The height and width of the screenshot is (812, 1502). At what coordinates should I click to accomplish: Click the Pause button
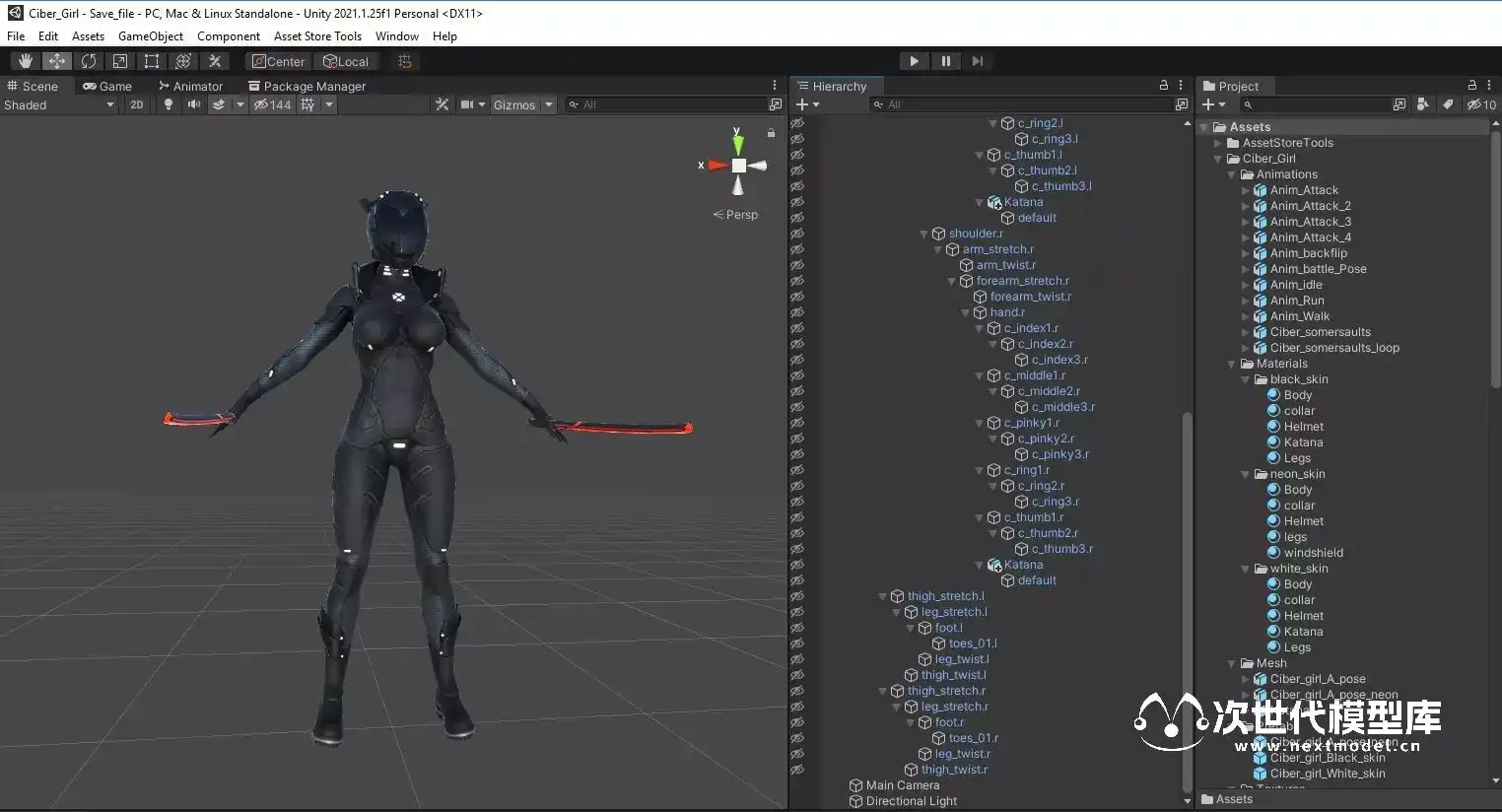[x=946, y=61]
